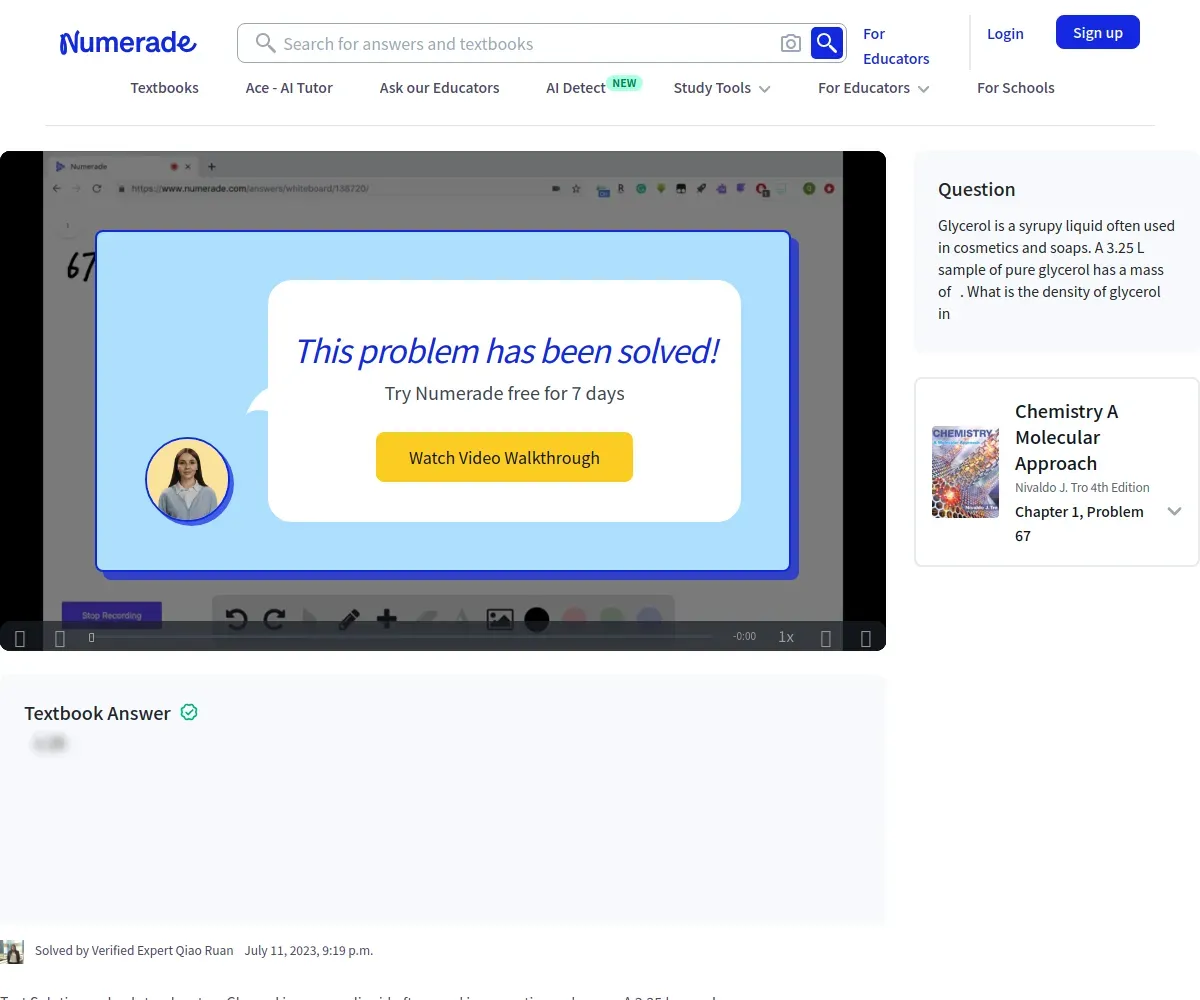Select the pencil tool in whiteboard toolbar

click(x=348, y=619)
